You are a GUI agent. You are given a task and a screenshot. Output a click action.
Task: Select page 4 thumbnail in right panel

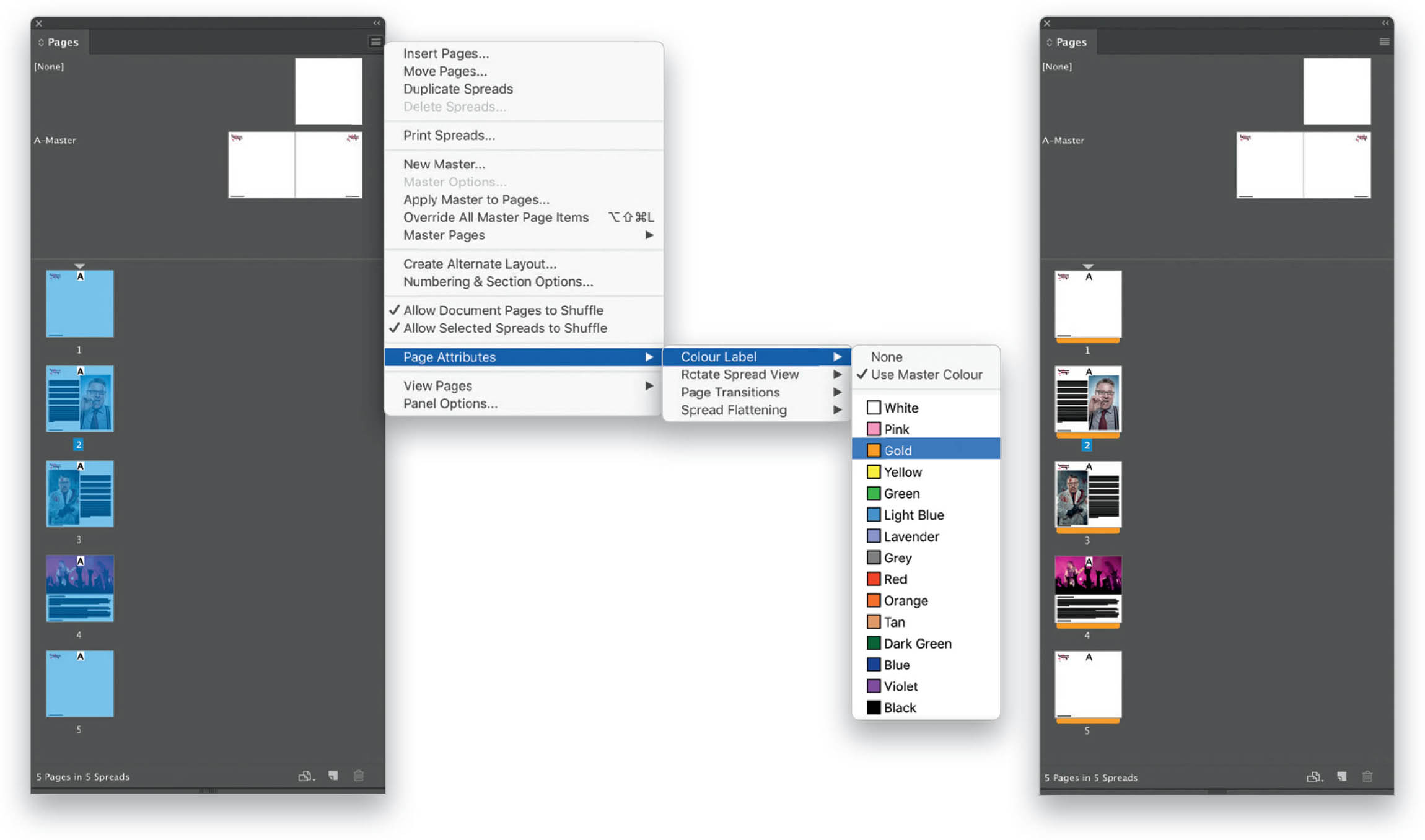pyautogui.click(x=1088, y=589)
